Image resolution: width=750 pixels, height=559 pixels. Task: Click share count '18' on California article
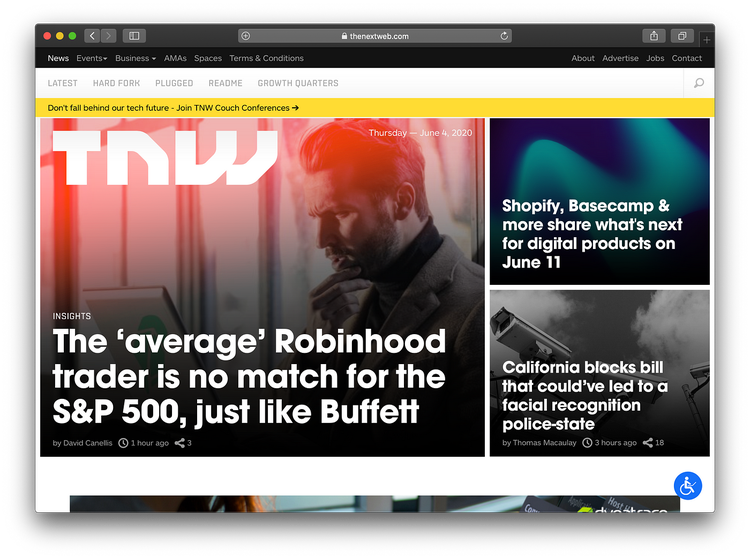pos(660,443)
